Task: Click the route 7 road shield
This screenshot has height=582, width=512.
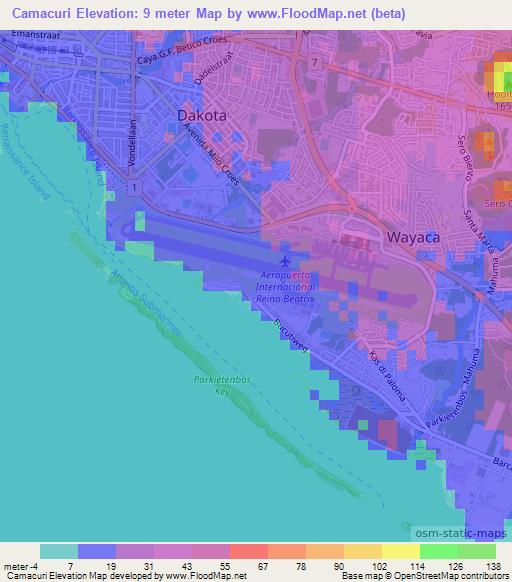Action: pyautogui.click(x=315, y=62)
